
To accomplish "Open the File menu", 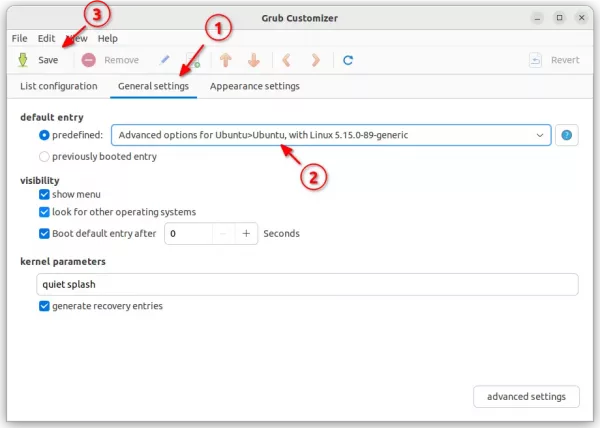I will 20,38.
